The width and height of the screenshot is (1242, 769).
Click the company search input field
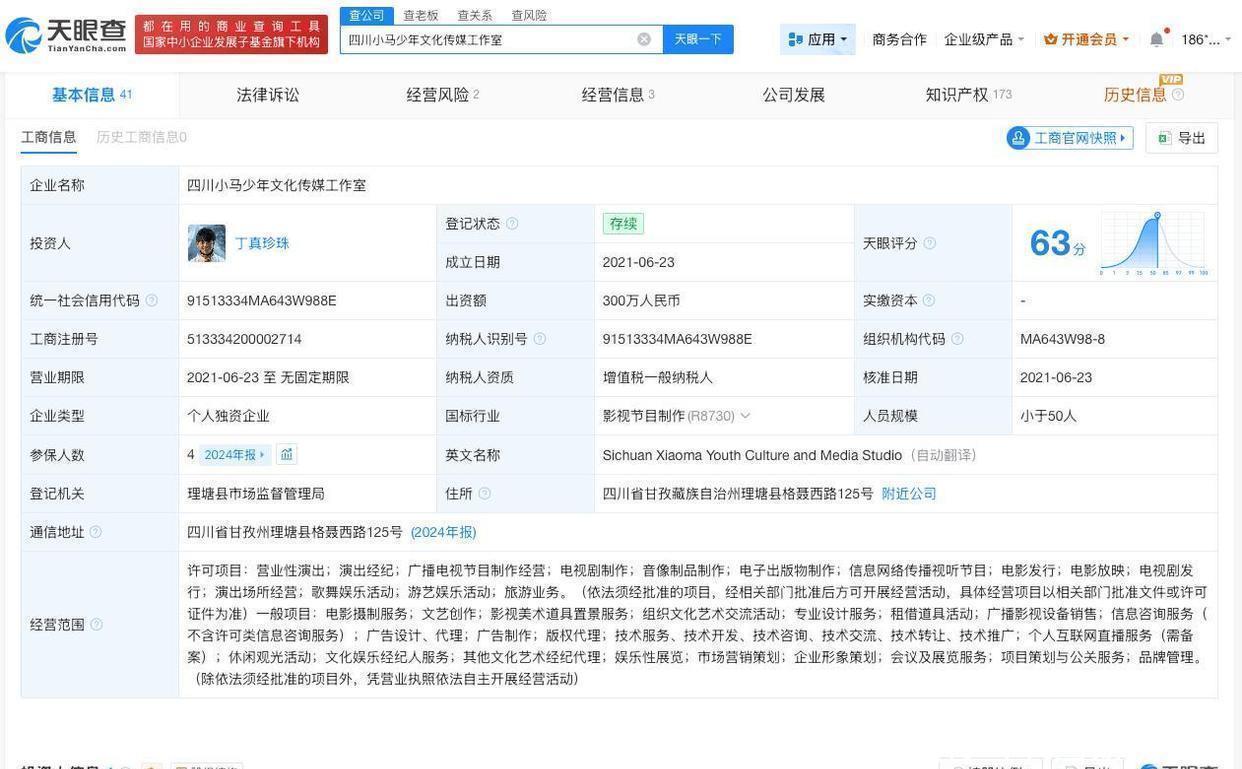pos(490,39)
